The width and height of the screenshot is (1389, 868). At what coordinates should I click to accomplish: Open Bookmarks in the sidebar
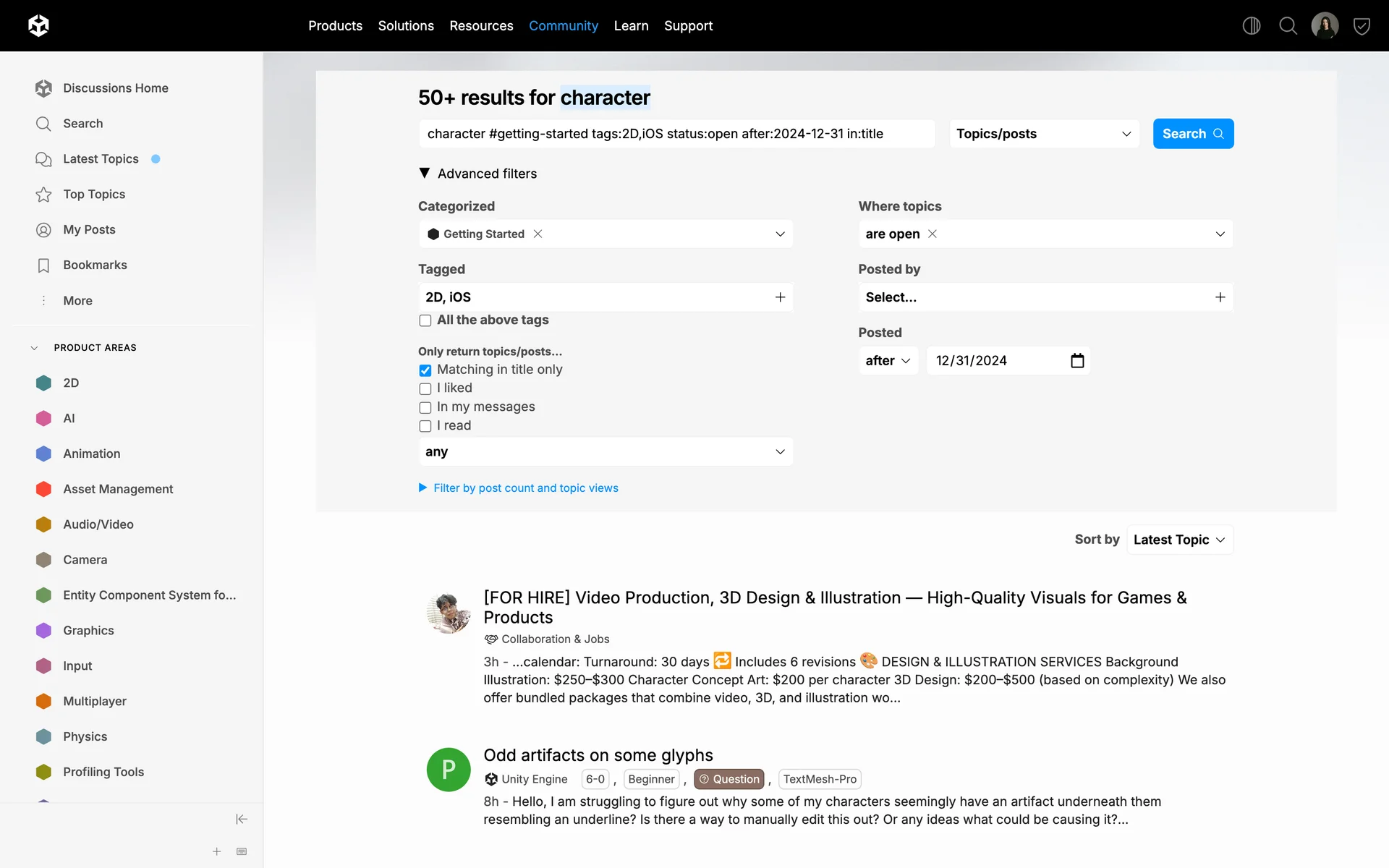tap(95, 265)
